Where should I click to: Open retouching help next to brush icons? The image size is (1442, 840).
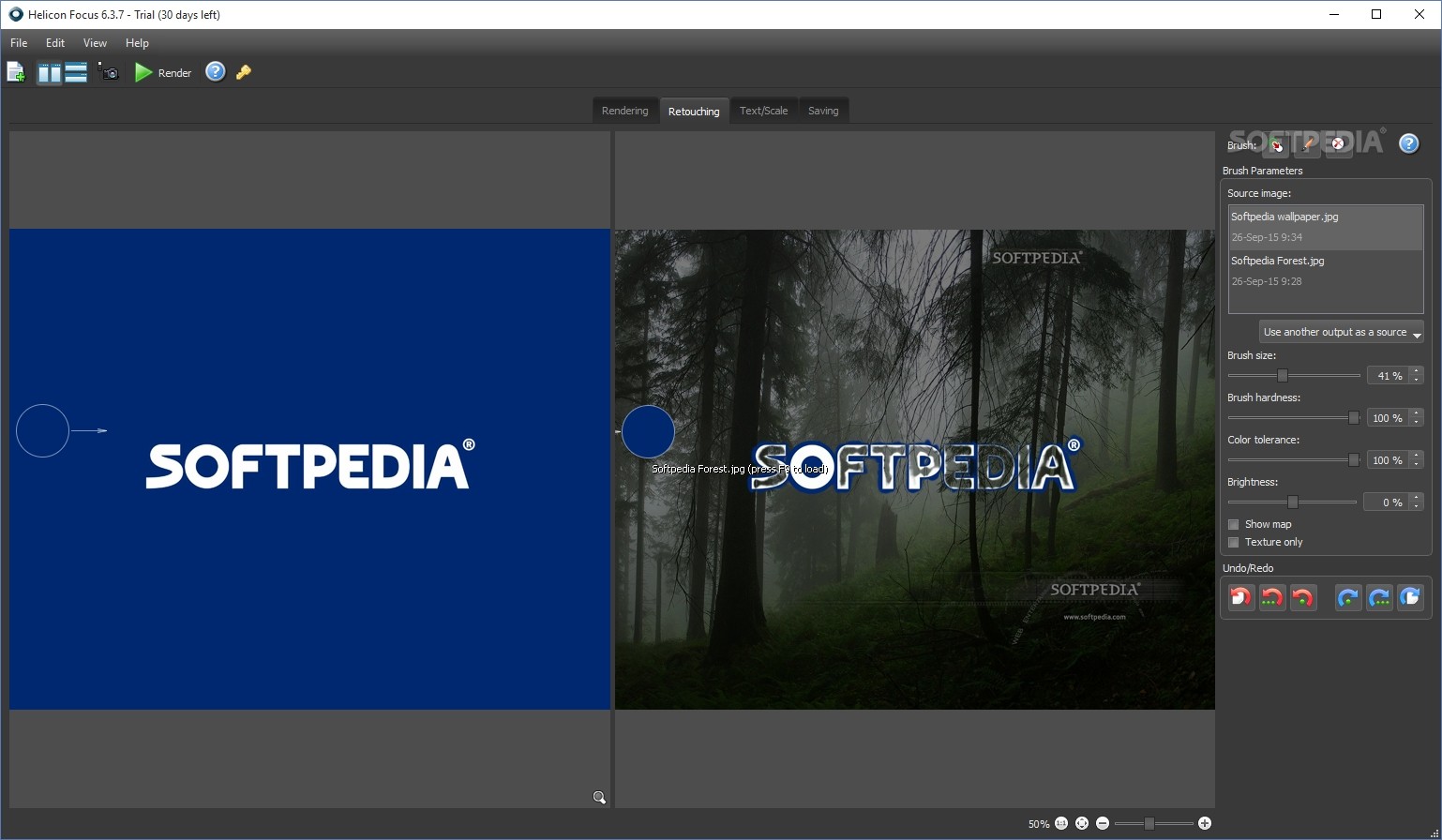(1408, 143)
